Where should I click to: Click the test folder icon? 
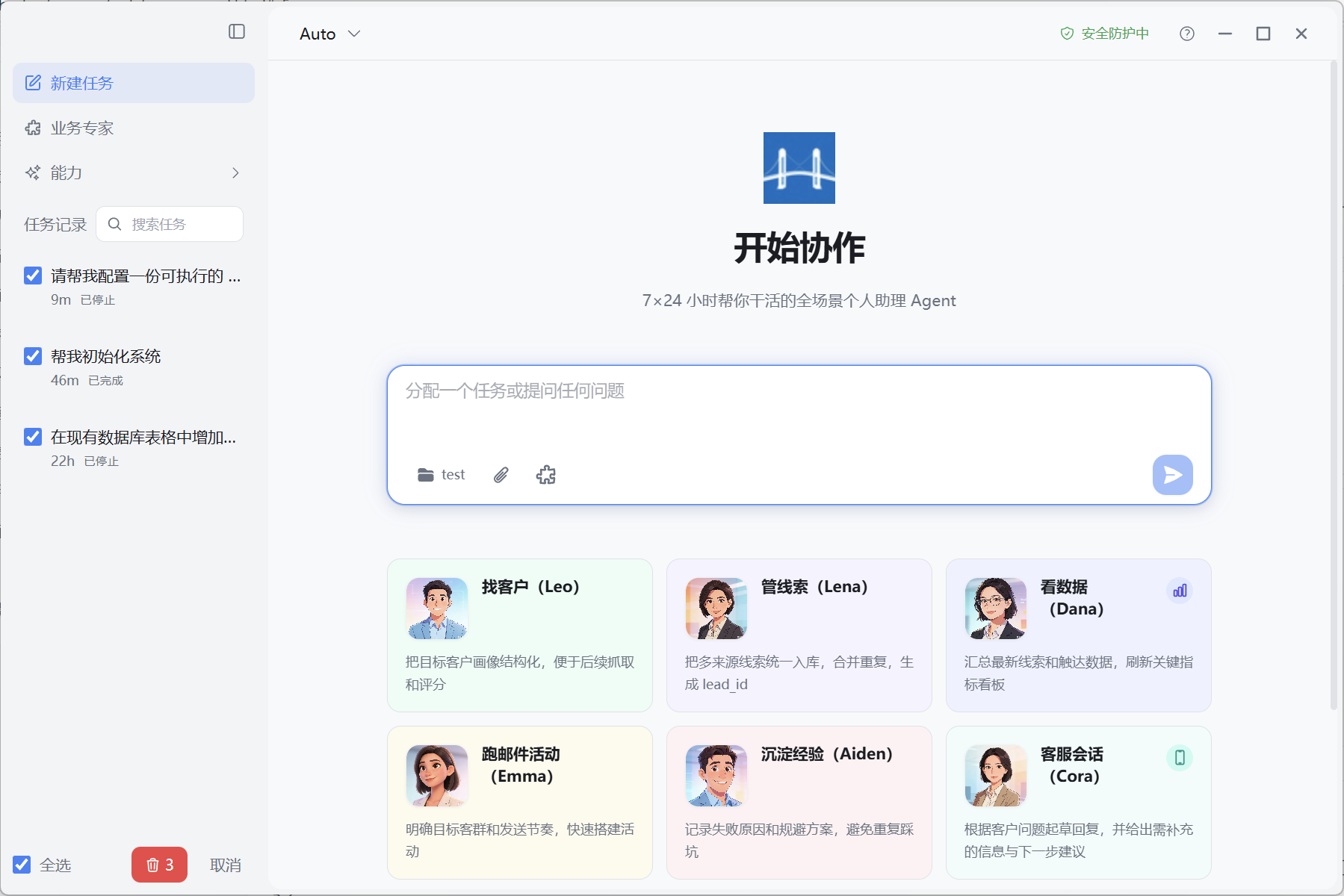click(x=426, y=475)
